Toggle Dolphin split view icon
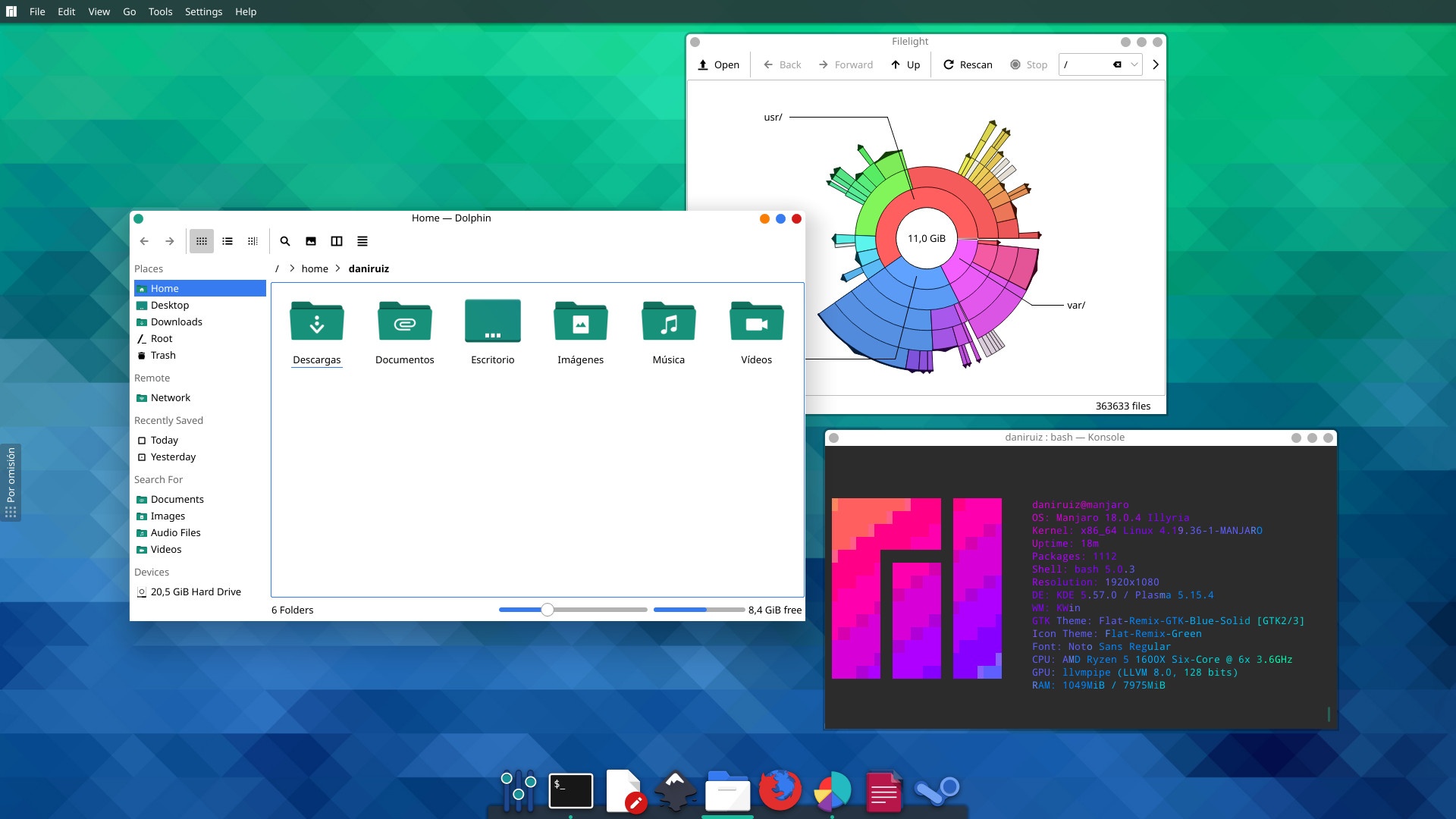1456x819 pixels. pos(337,241)
